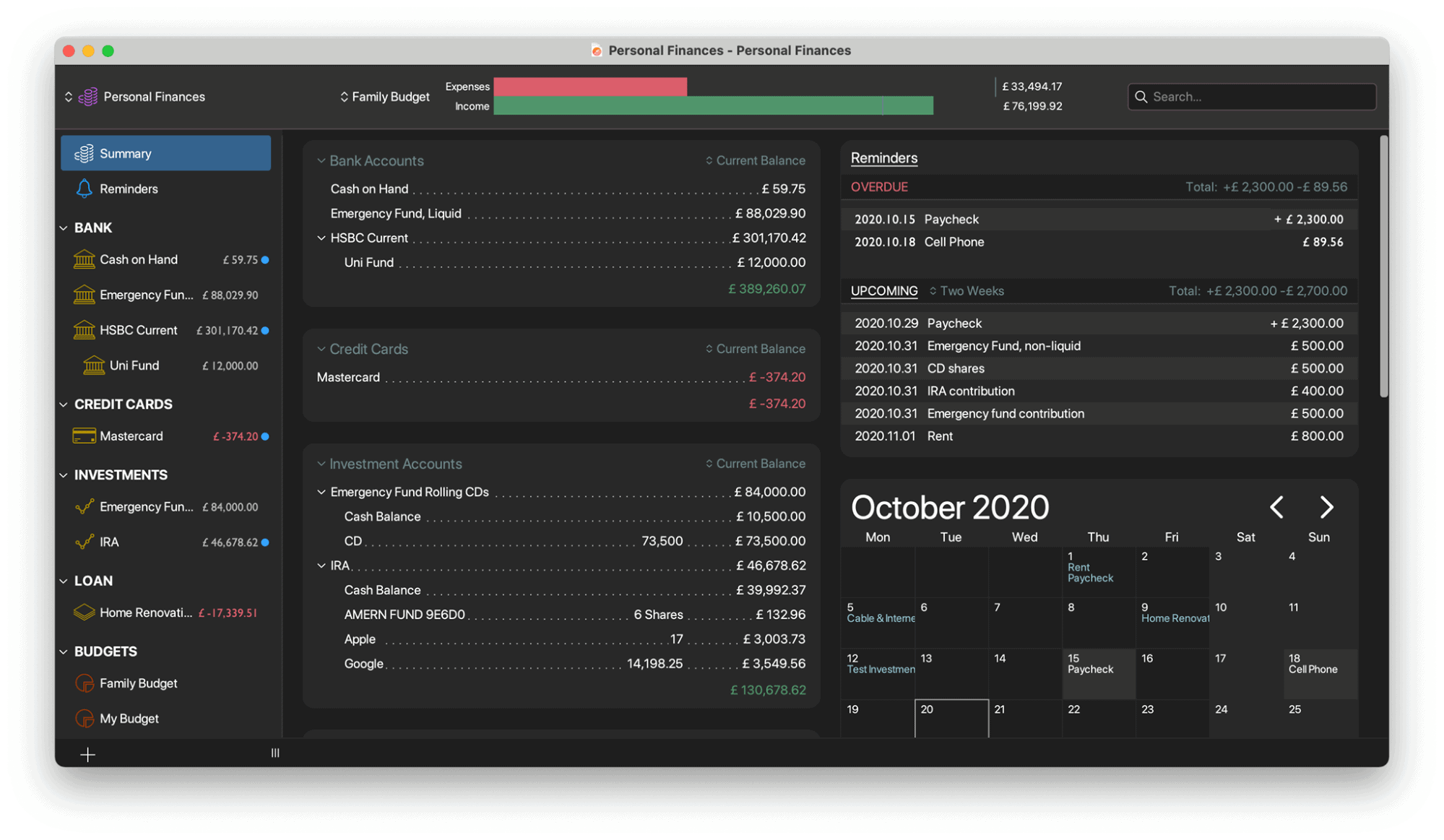Click the search magnifier icon
The width and height of the screenshot is (1444, 840).
pos(1141,97)
